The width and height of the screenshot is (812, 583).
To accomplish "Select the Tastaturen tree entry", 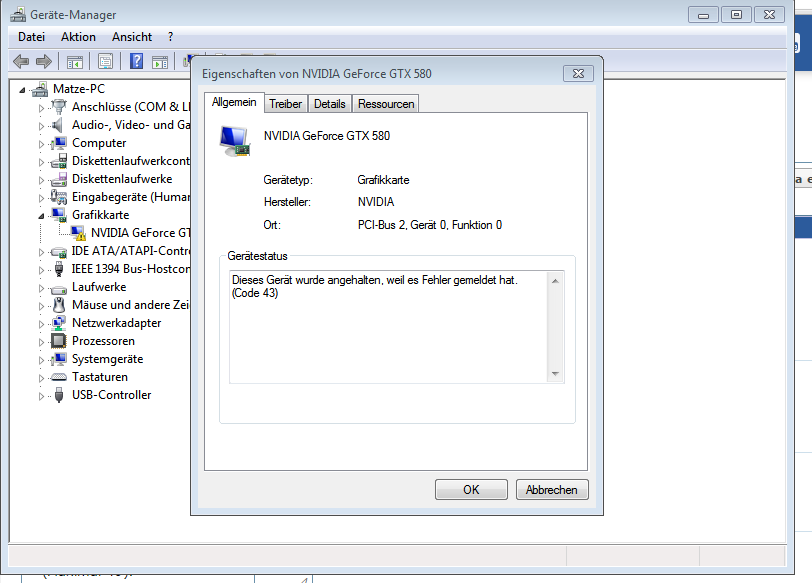I will point(99,377).
